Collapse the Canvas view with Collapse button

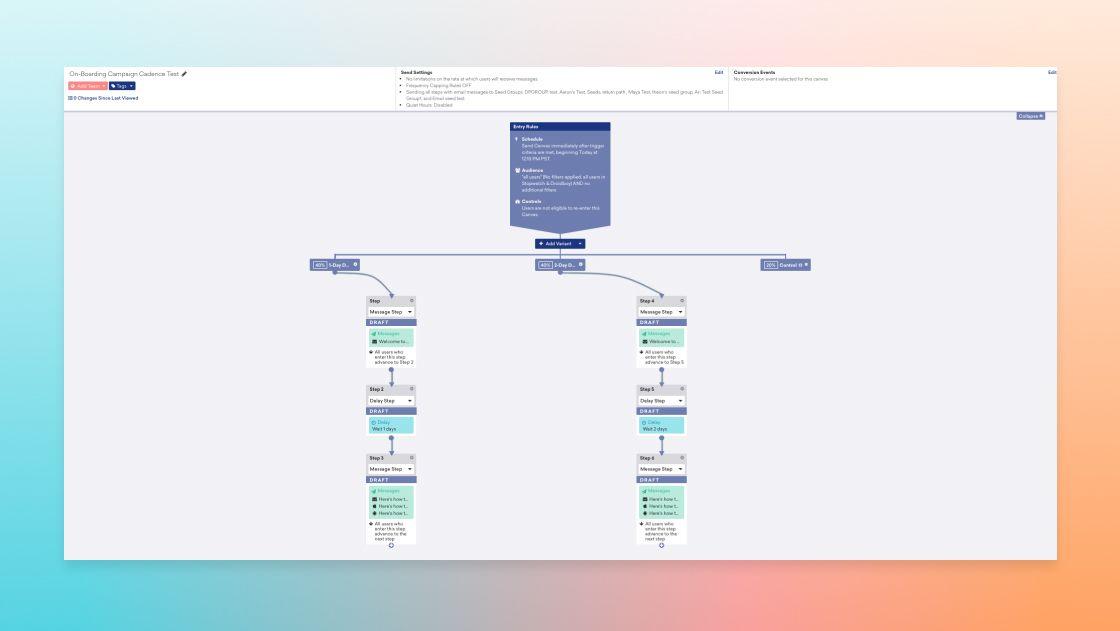pos(1030,116)
